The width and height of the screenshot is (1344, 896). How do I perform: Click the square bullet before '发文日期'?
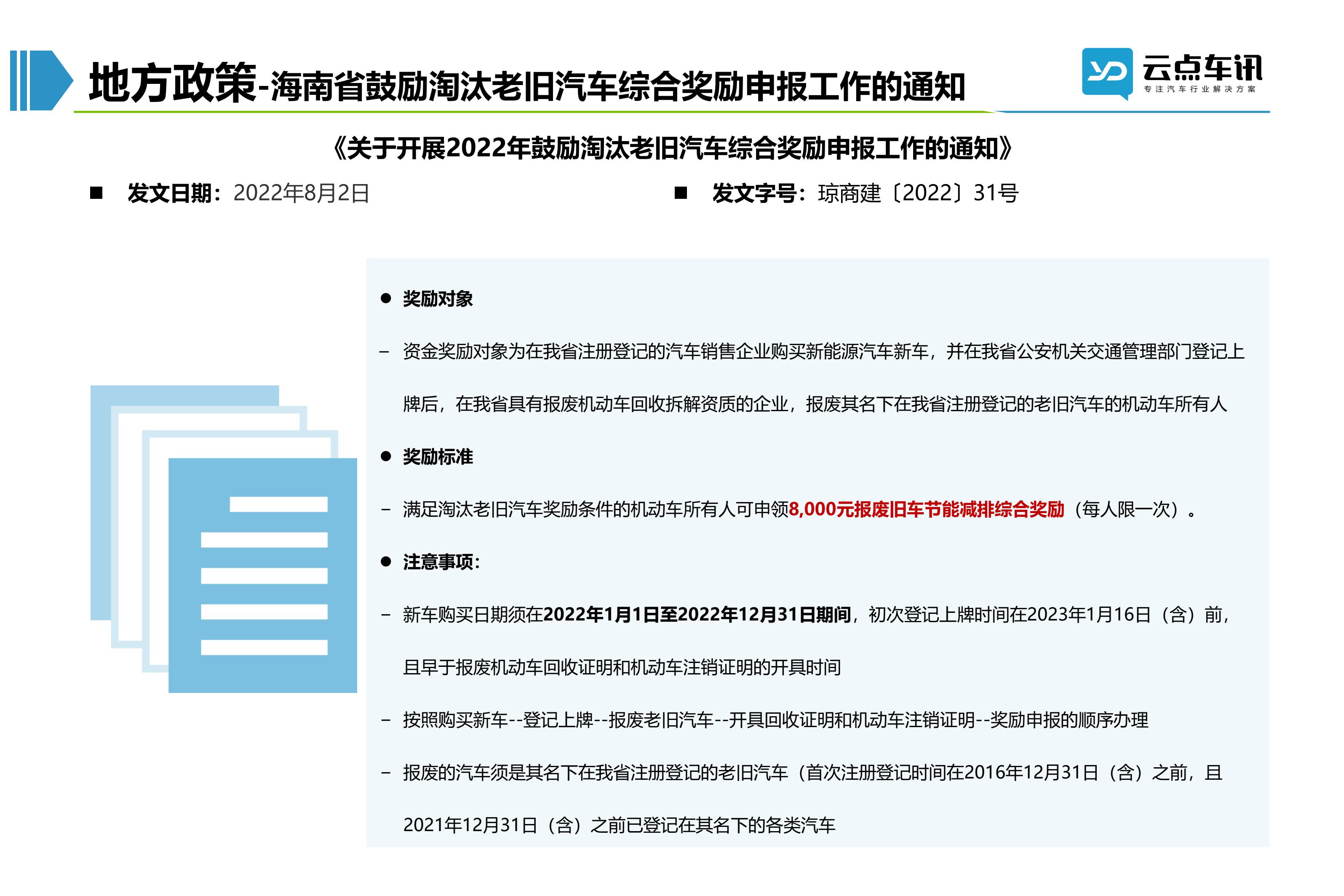(x=96, y=193)
